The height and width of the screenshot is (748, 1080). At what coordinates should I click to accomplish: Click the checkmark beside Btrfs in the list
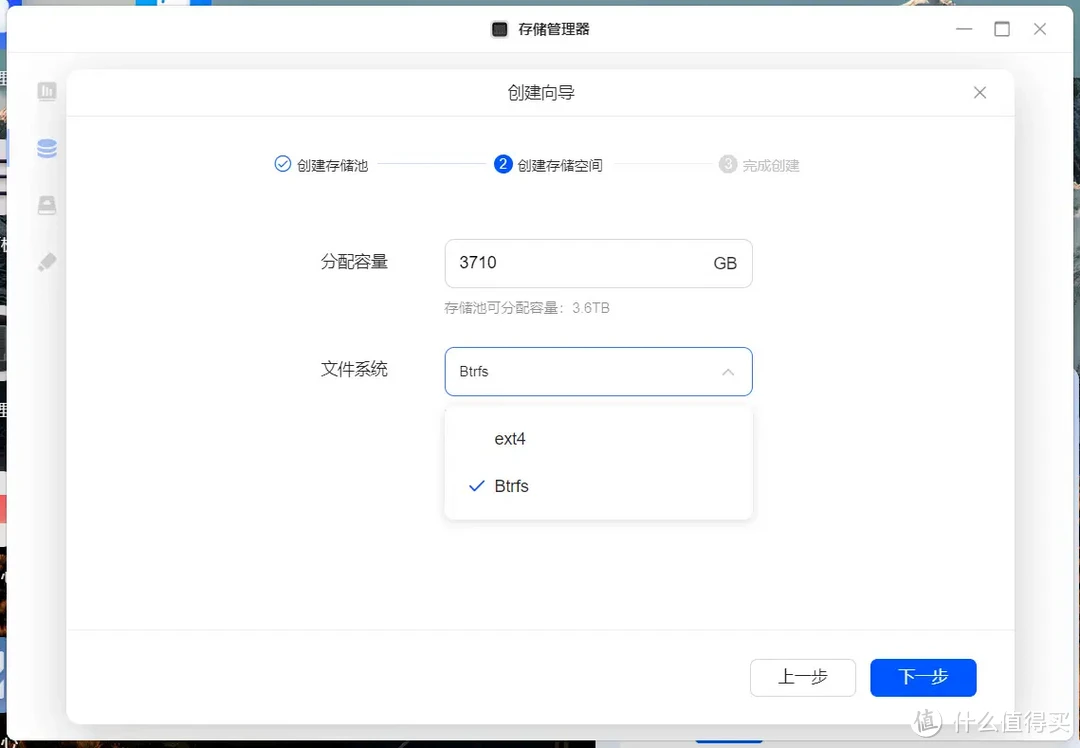coord(476,486)
